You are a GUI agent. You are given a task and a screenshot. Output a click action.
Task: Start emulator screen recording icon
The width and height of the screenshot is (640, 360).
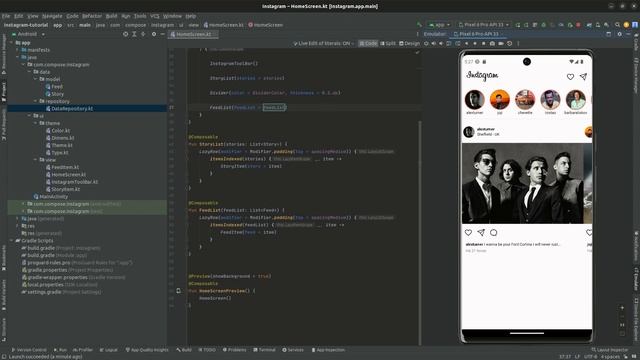501,43
